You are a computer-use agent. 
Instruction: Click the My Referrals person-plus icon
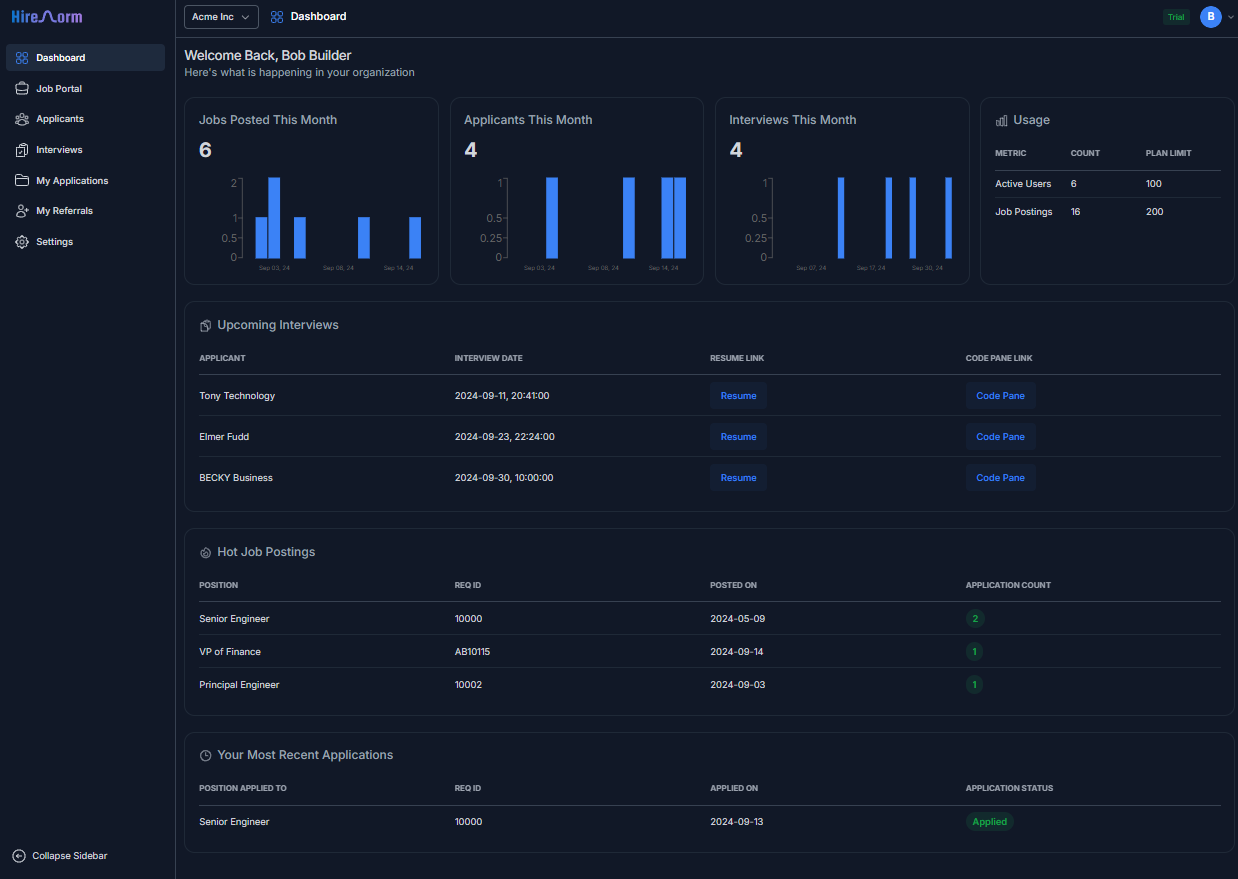coord(22,211)
